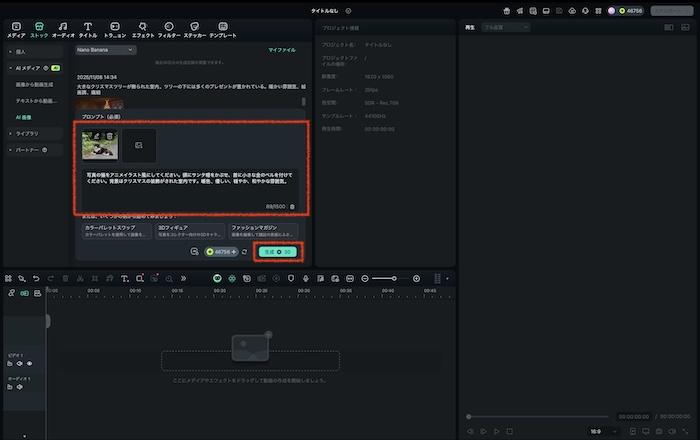Open the メディア (Media) tab
Viewport: 700px width, 440px height.
tap(16, 29)
